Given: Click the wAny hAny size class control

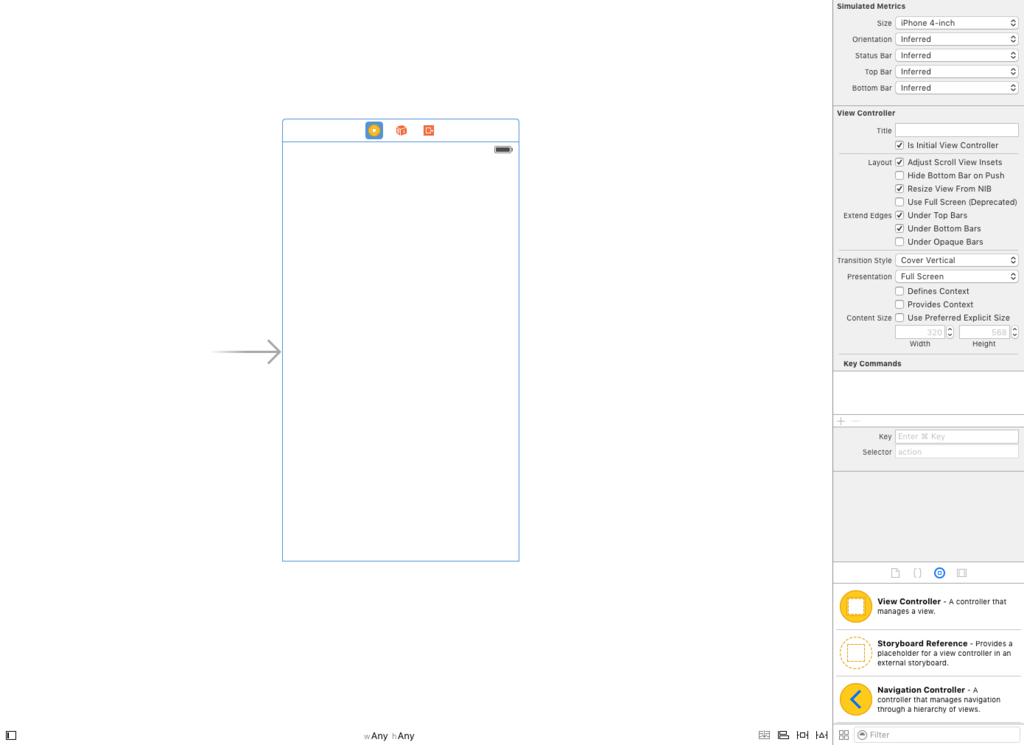Looking at the screenshot, I should (x=389, y=736).
